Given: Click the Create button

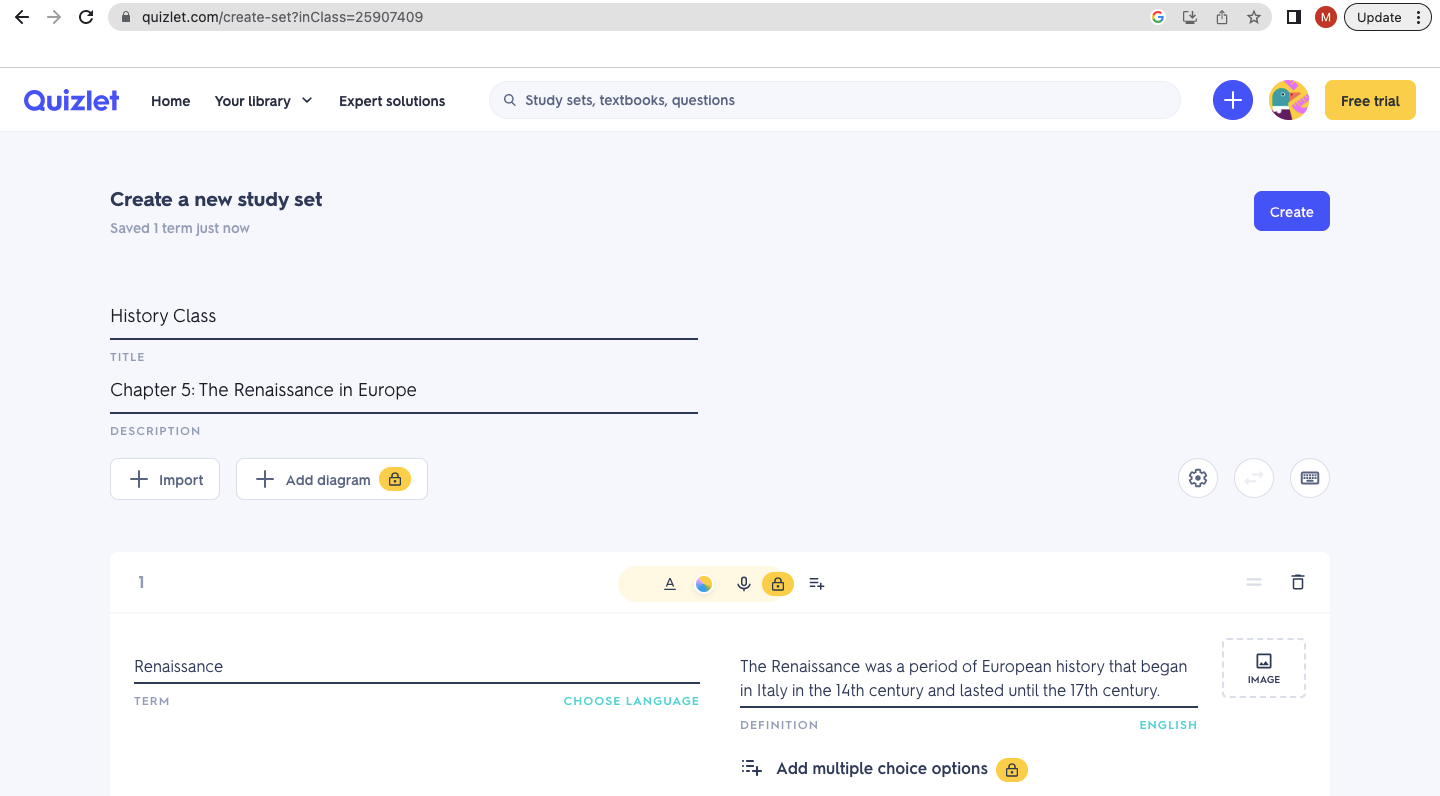Looking at the screenshot, I should tap(1292, 211).
